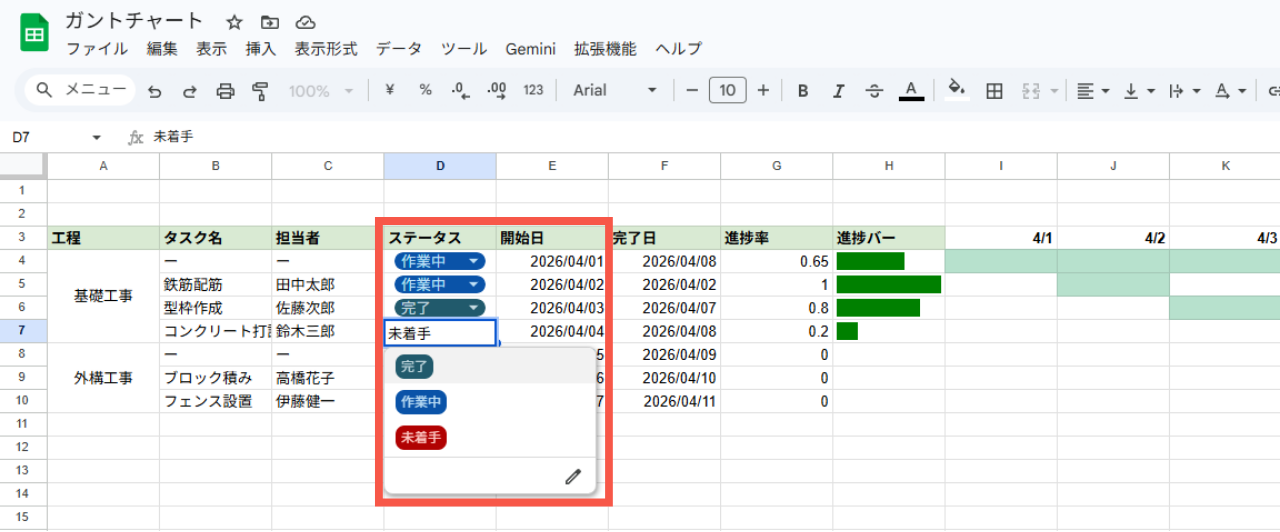Open the Arial font dropdown
Viewport: 1280px width, 532px height.
614,91
